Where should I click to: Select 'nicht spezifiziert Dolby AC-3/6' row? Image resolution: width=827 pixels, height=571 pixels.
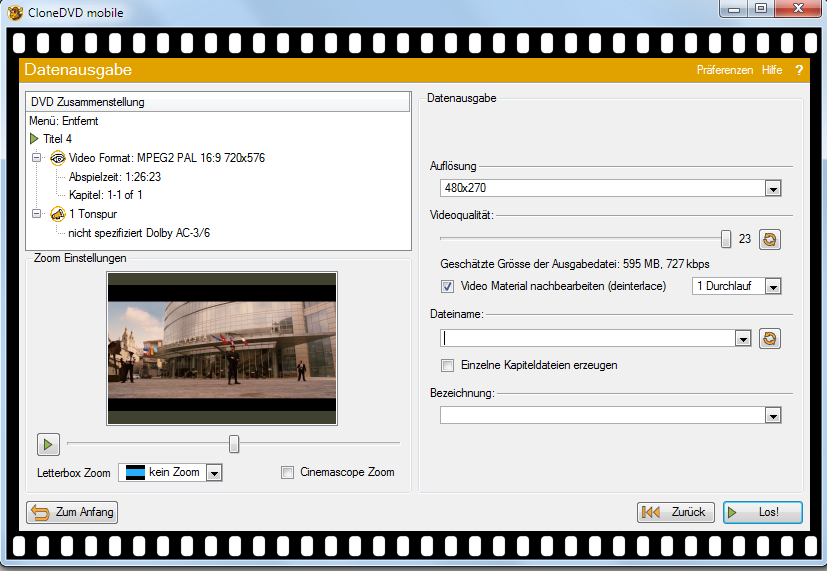click(139, 233)
